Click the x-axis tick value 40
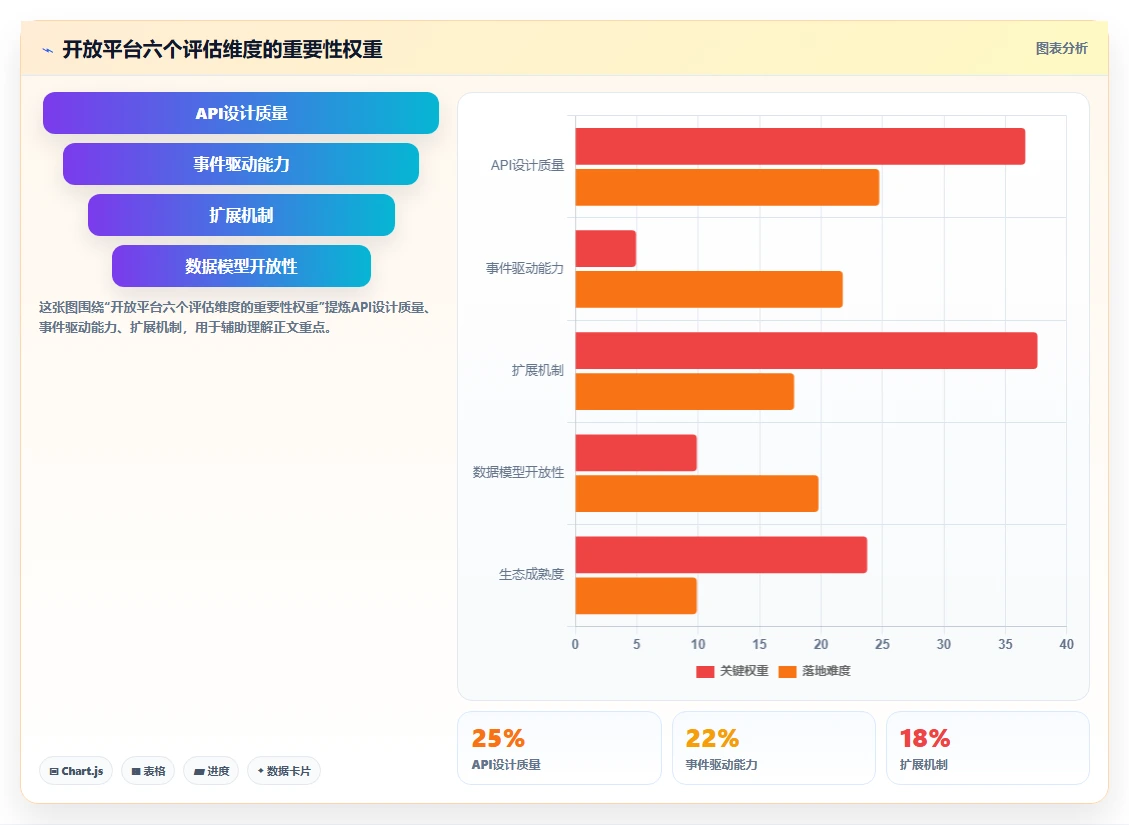 click(x=1066, y=644)
